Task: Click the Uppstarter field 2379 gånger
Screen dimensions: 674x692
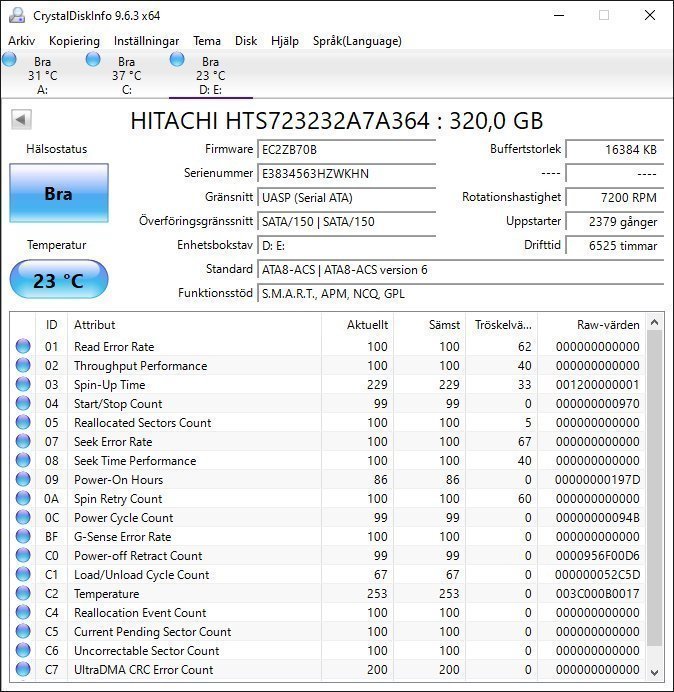Action: (614, 221)
